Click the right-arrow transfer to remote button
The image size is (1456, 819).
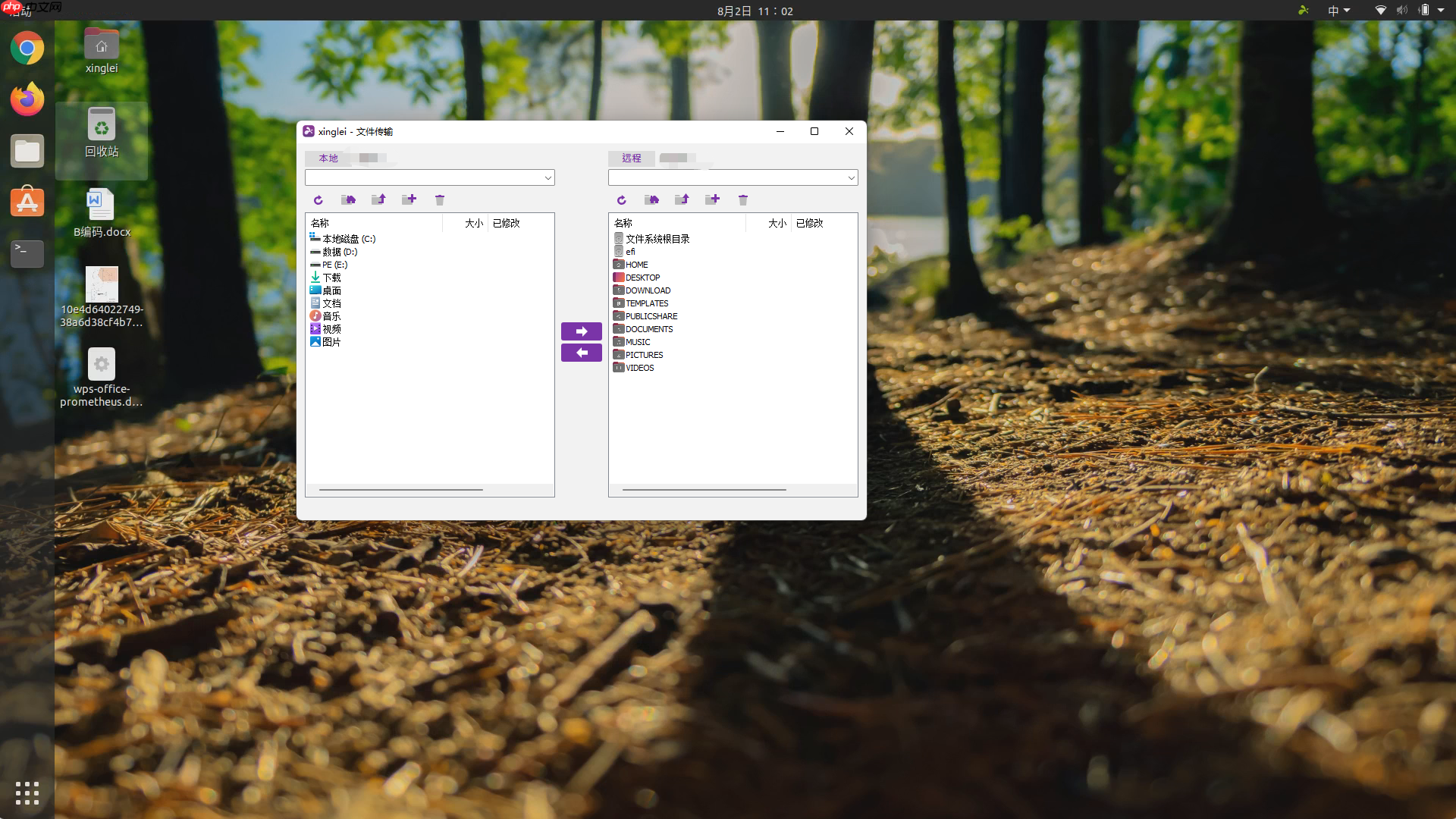[582, 331]
